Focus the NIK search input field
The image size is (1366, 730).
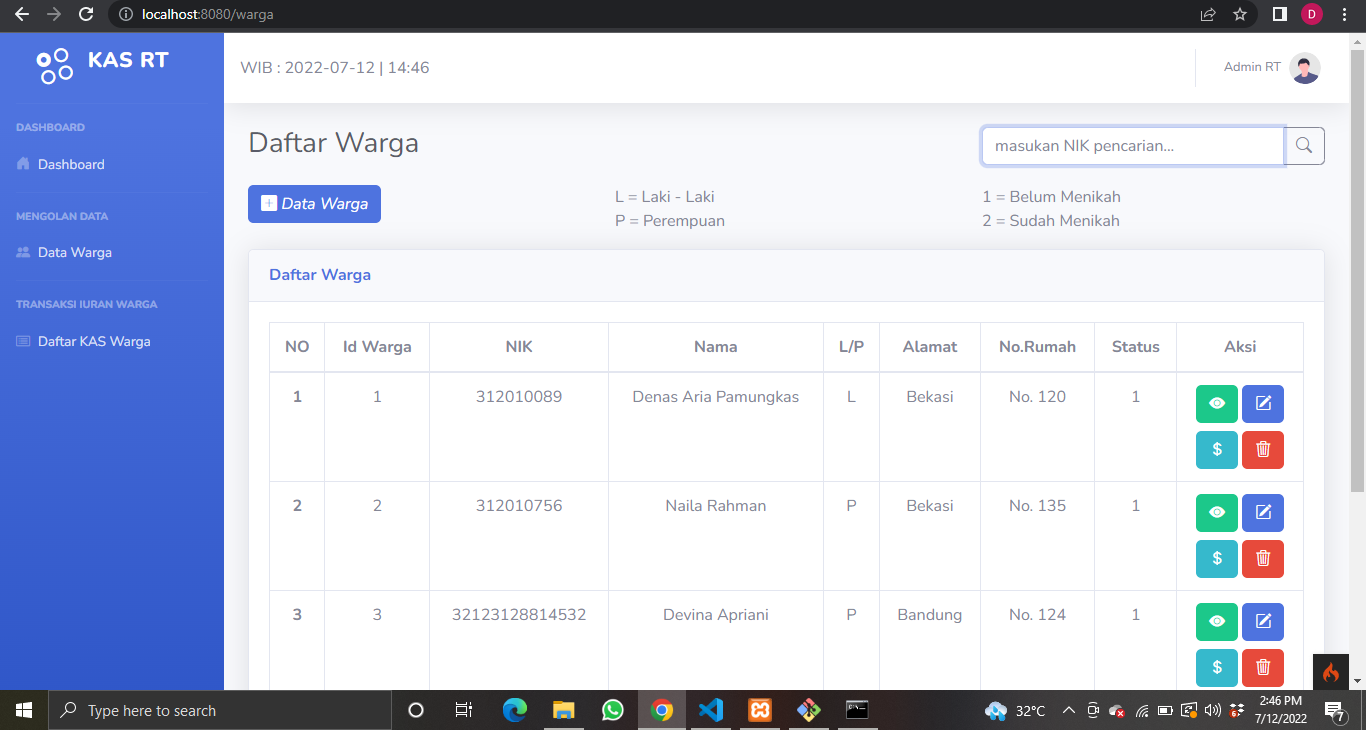click(1131, 145)
